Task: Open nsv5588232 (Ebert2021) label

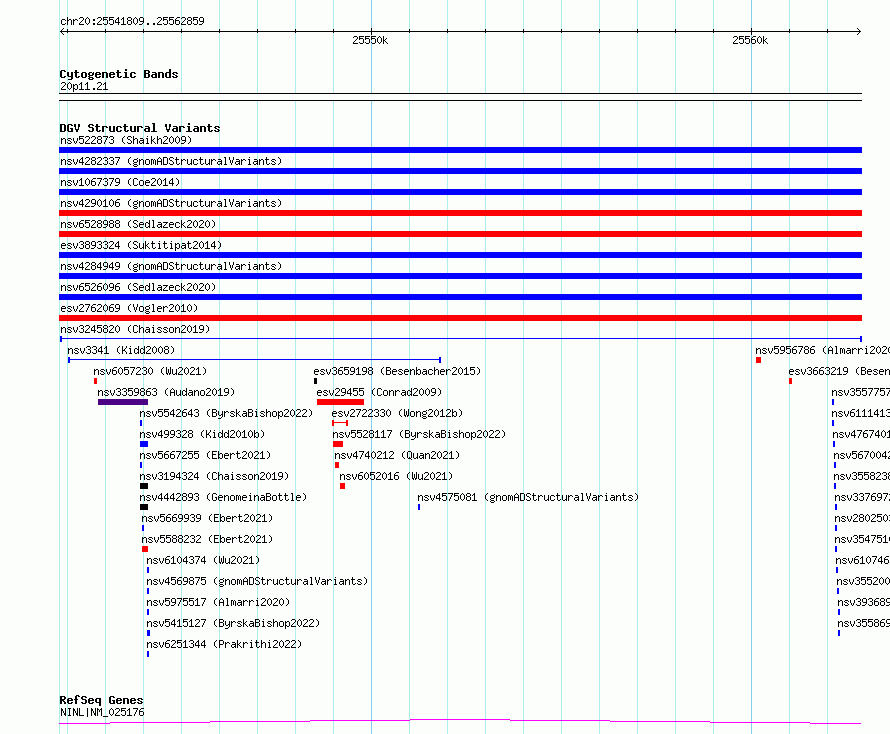Action: point(207,539)
